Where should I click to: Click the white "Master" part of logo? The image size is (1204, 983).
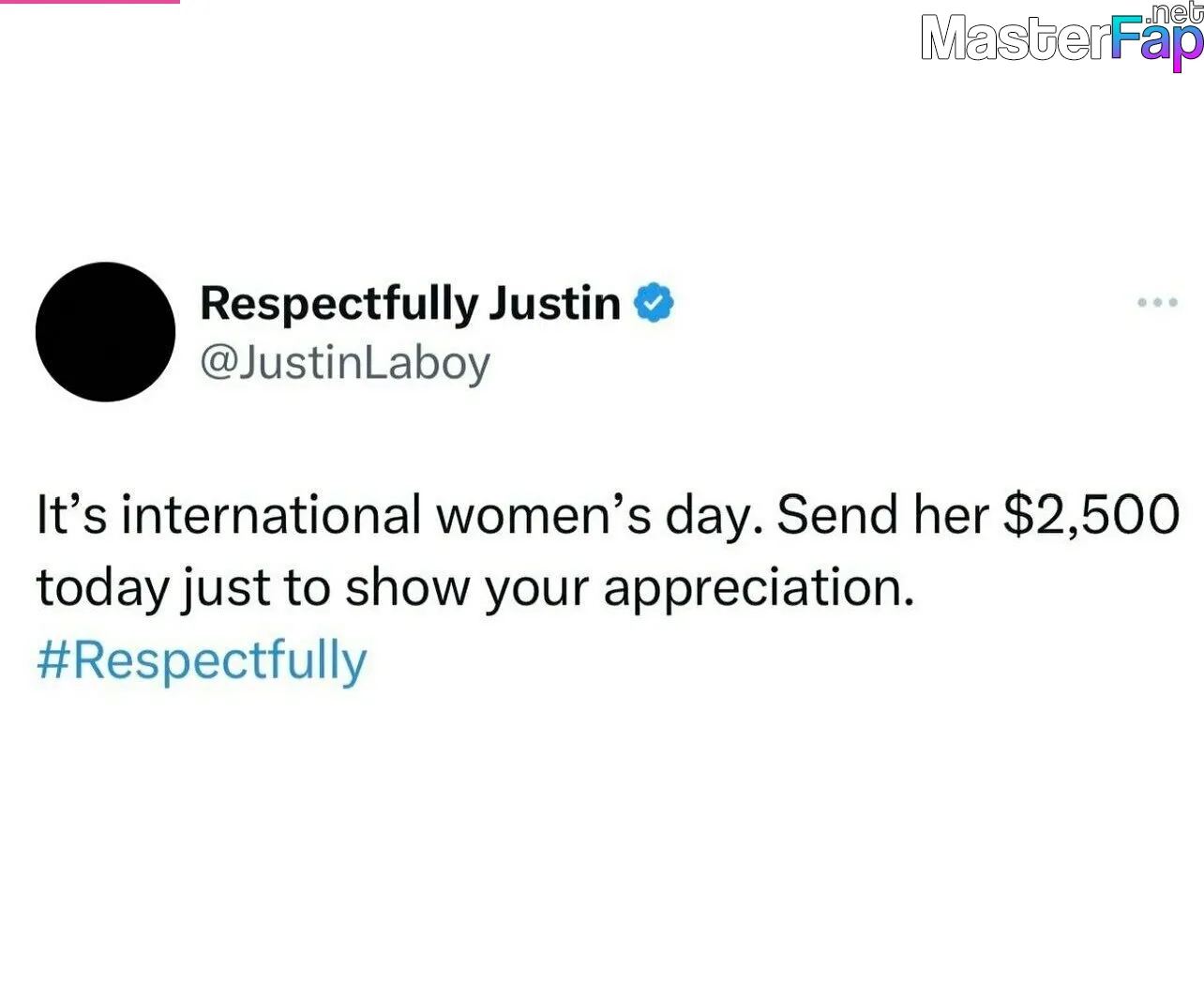click(1016, 38)
